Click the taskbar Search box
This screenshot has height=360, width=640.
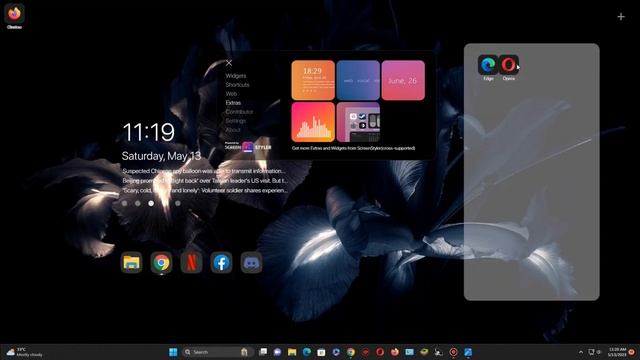(217, 352)
